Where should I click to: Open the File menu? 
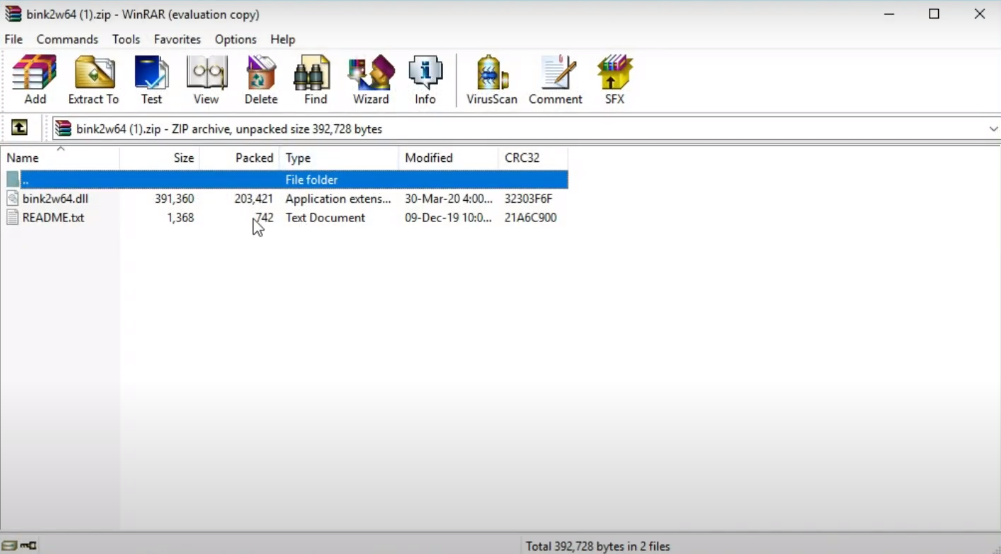coord(13,40)
